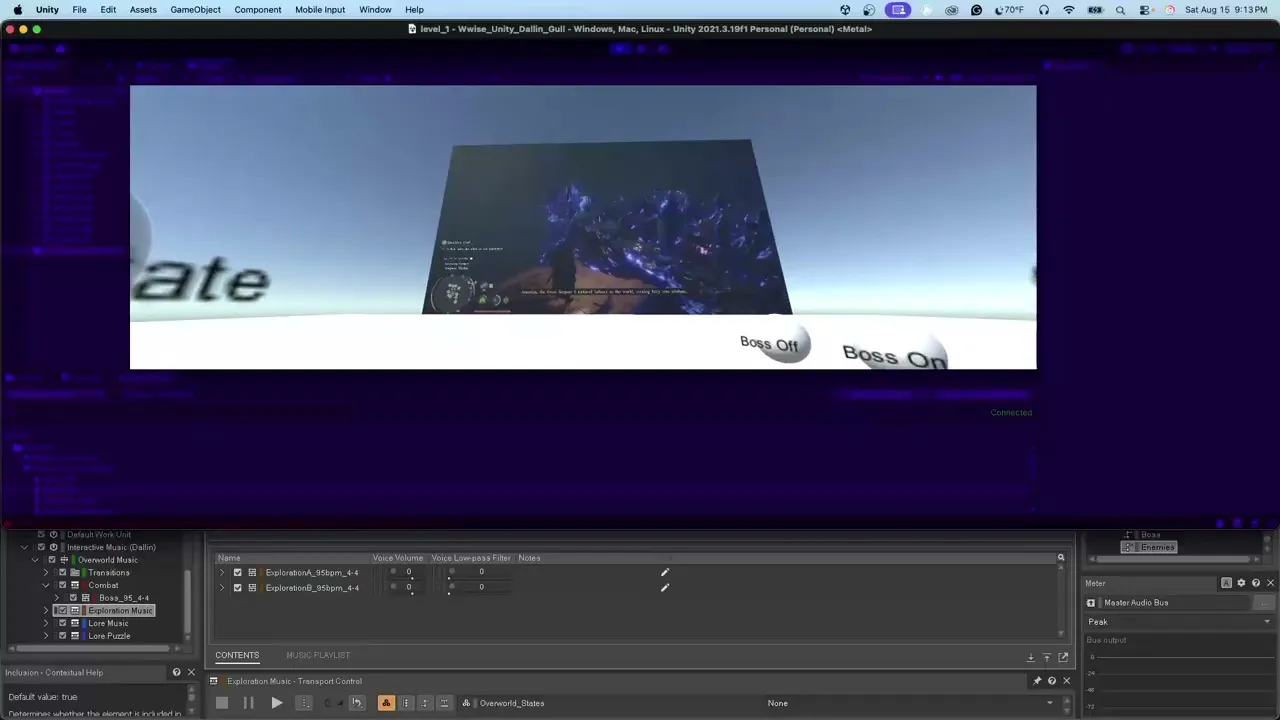Toggle checkbox for Overworld Music item

(x=52, y=560)
